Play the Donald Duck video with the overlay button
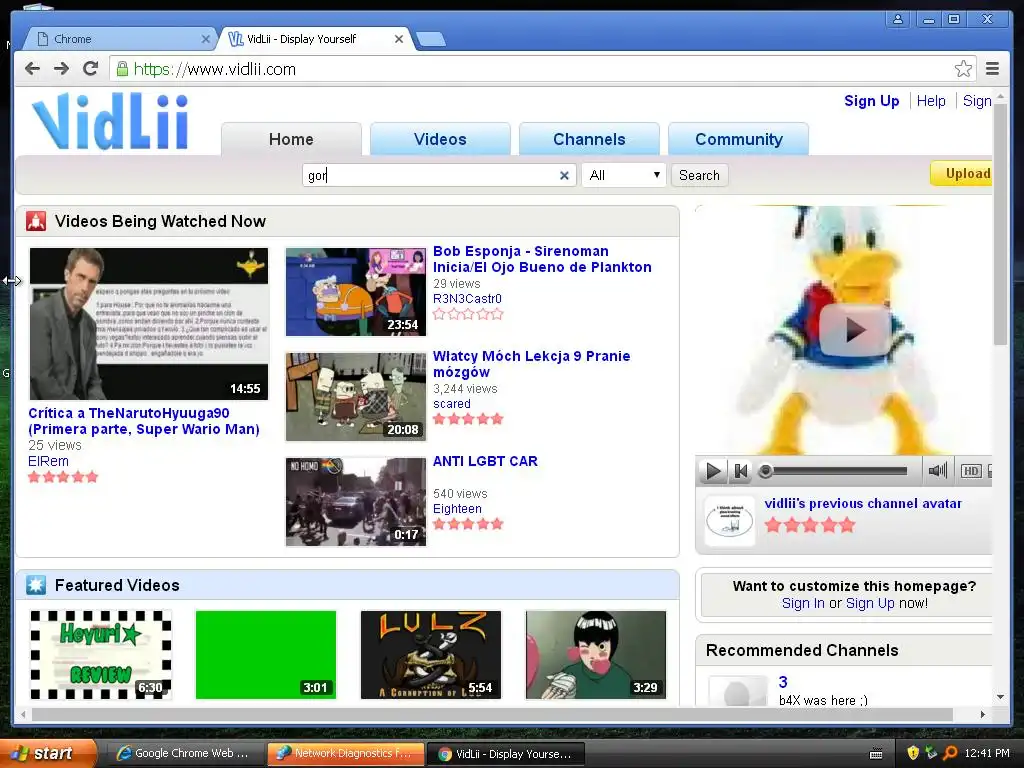Image resolution: width=1024 pixels, height=768 pixels. 855,330
